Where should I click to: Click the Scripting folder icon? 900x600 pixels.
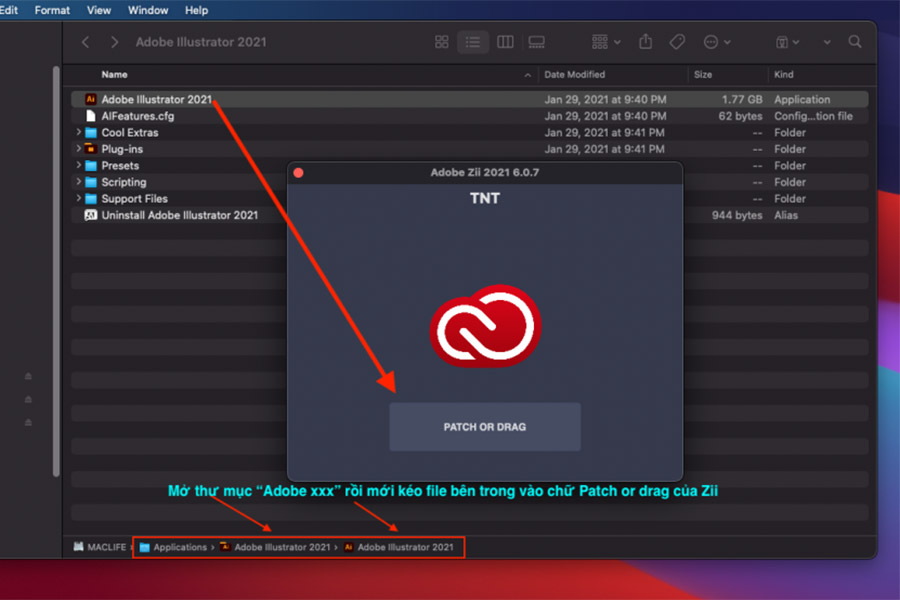point(91,183)
